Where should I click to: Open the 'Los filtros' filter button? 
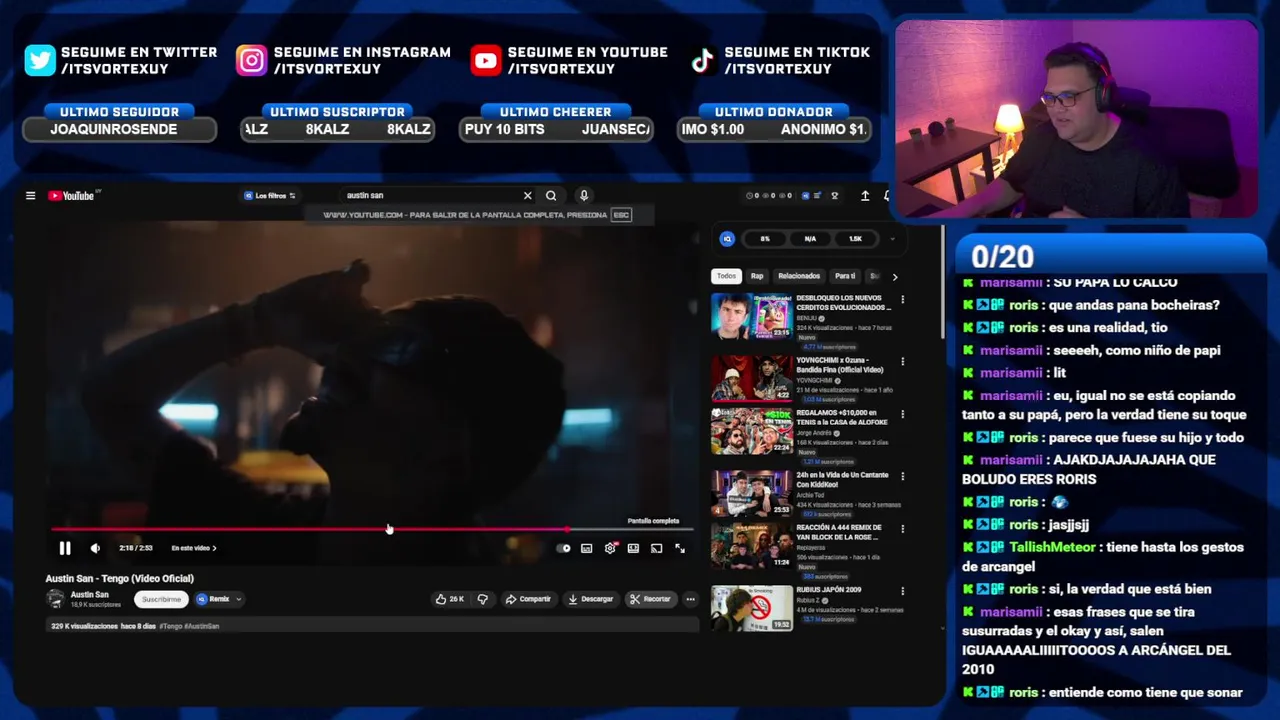tap(270, 196)
